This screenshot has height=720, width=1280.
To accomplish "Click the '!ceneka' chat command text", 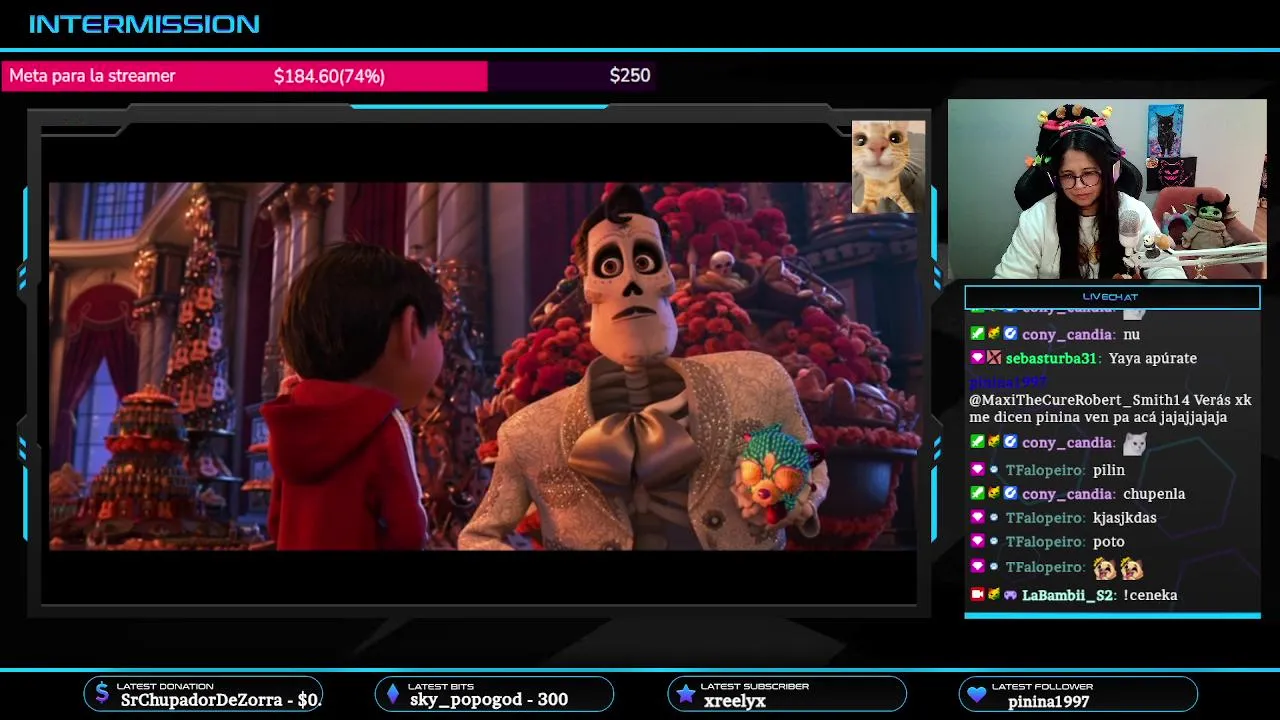I will (1150, 595).
